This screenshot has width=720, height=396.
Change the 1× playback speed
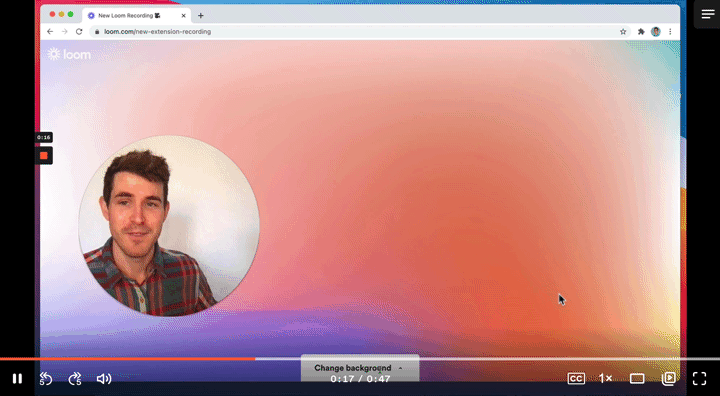coord(605,379)
